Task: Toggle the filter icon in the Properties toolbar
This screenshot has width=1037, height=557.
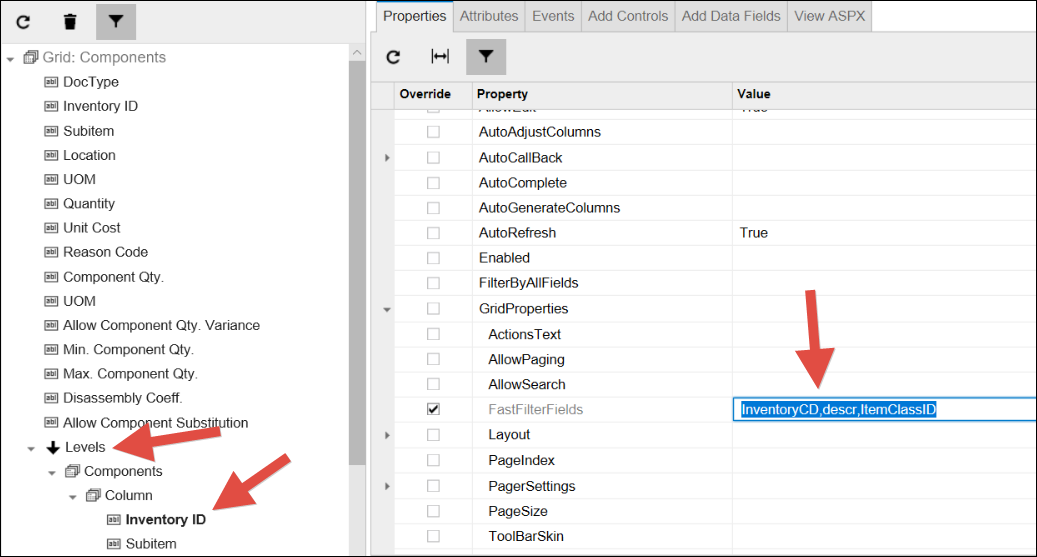Action: (x=485, y=57)
